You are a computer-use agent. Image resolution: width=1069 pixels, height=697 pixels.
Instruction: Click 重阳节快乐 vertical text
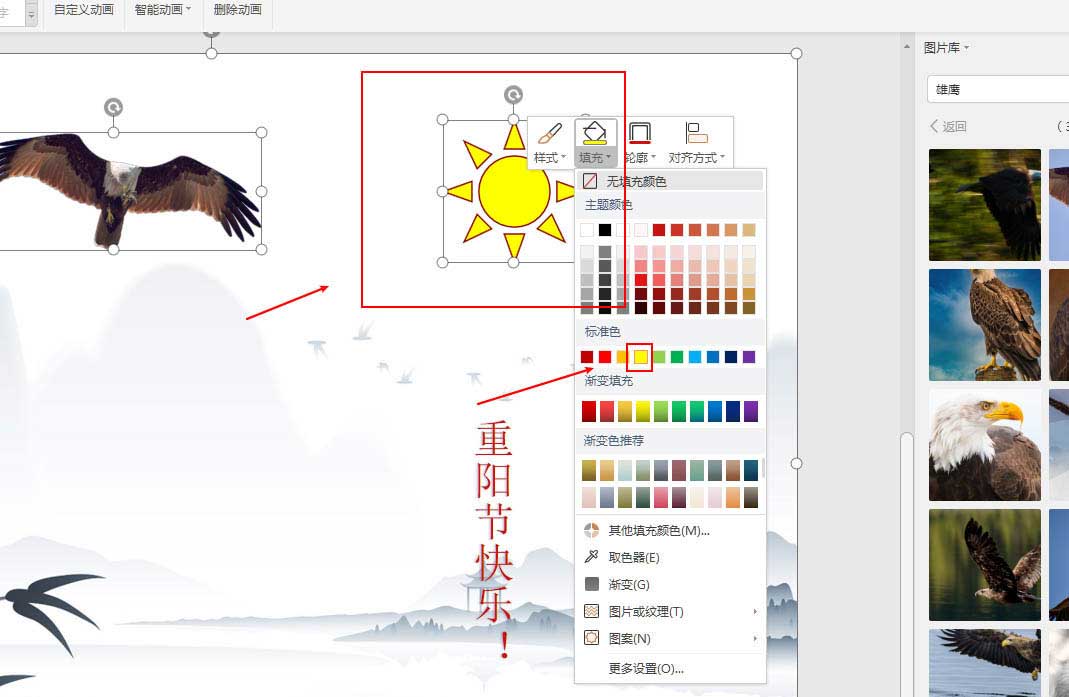click(494, 539)
